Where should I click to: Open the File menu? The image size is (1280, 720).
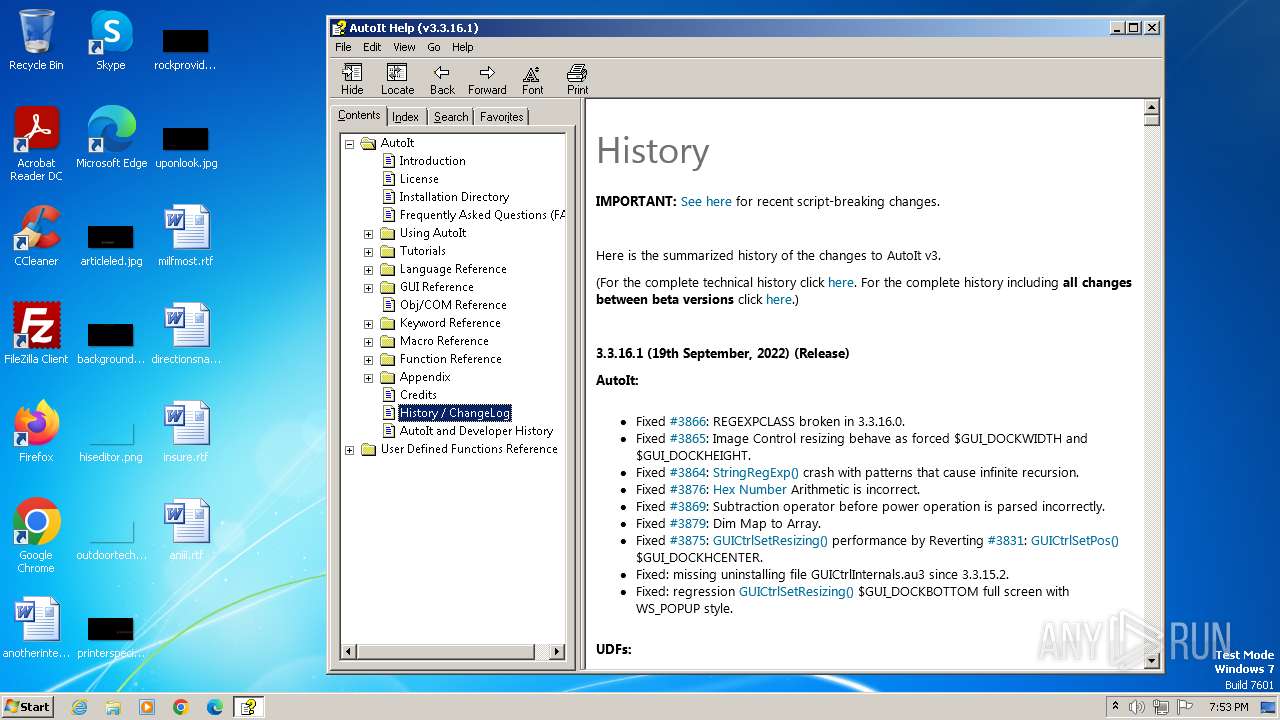coord(343,47)
